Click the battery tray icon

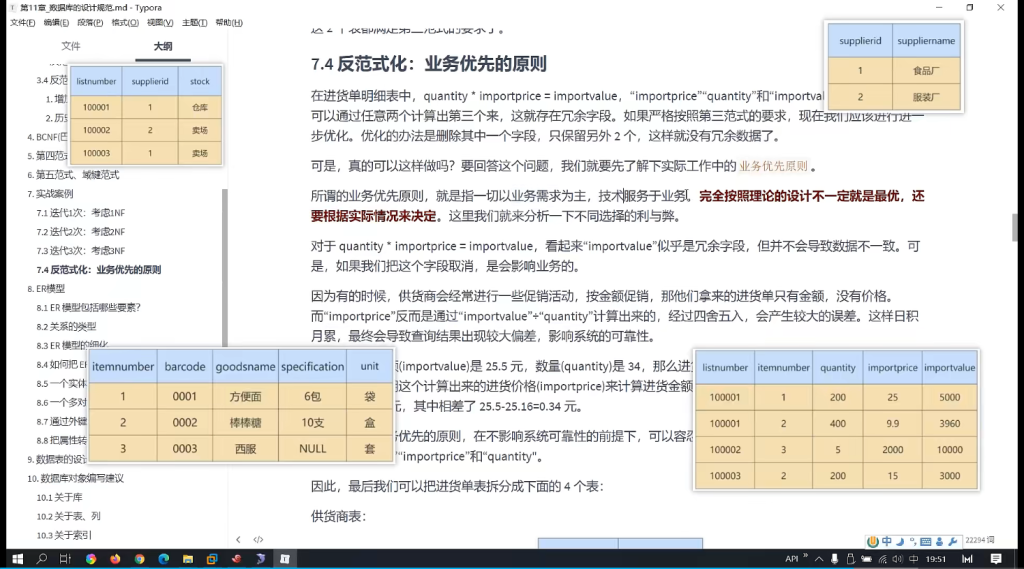(866, 559)
